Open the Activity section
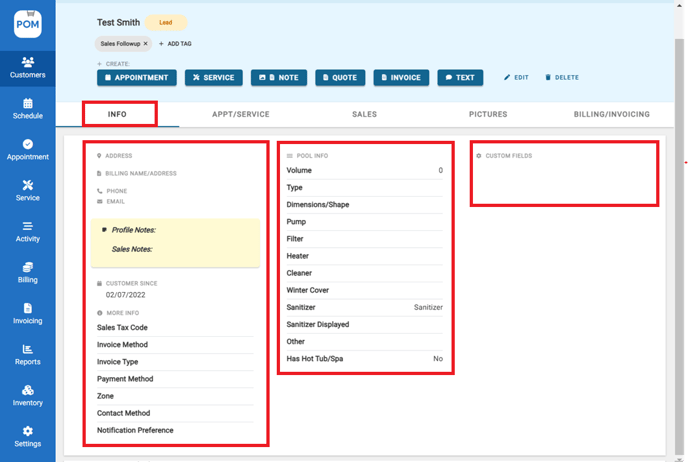 pyautogui.click(x=27, y=231)
